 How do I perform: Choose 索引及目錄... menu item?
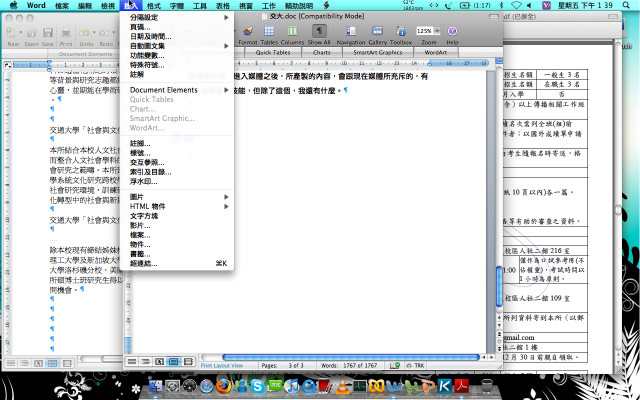pos(178,172)
